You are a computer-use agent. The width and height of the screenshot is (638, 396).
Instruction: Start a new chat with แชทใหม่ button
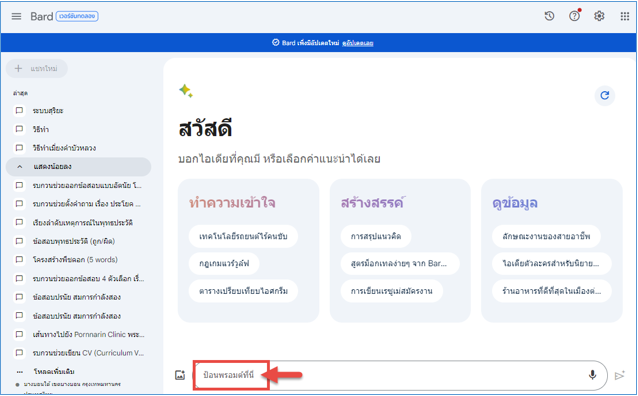coord(37,68)
